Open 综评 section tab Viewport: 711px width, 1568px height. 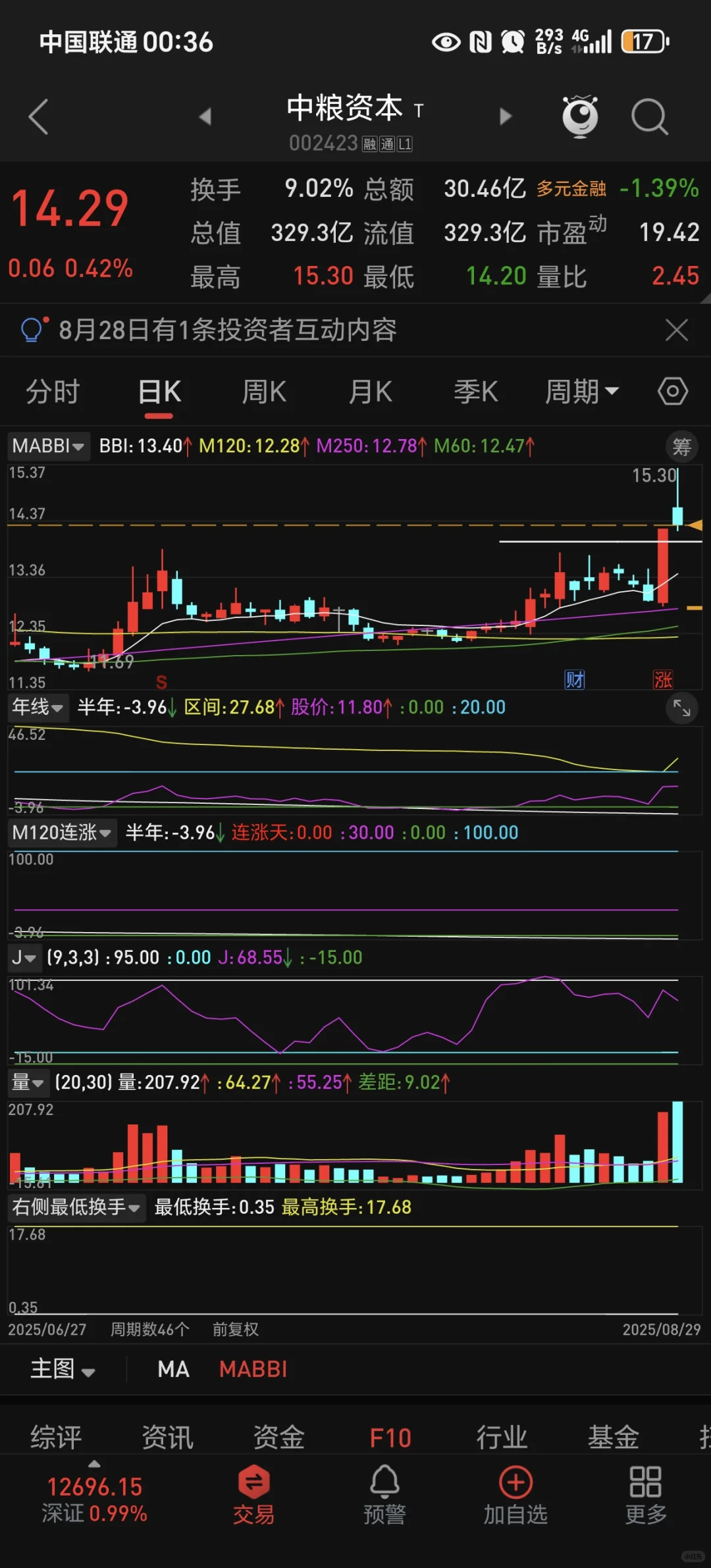[56, 1437]
